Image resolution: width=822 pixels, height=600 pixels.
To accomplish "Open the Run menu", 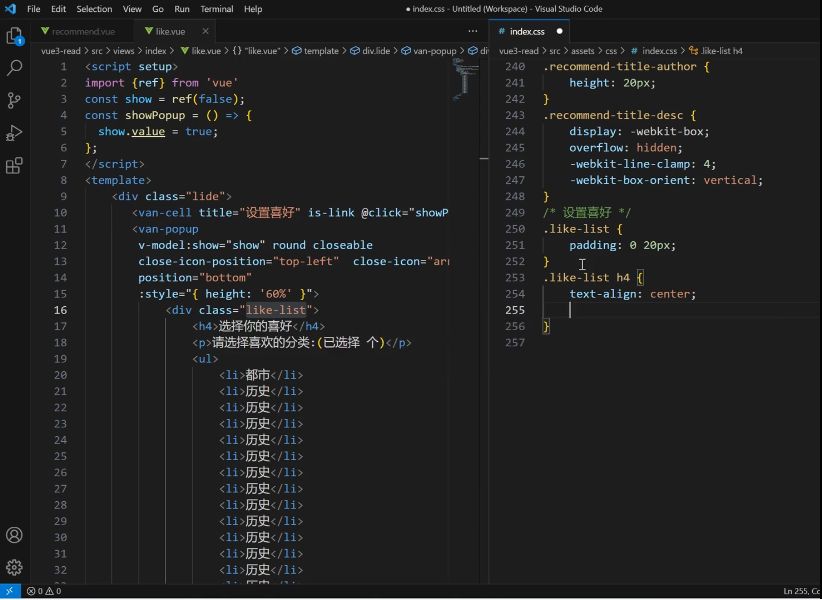I will tap(182, 9).
